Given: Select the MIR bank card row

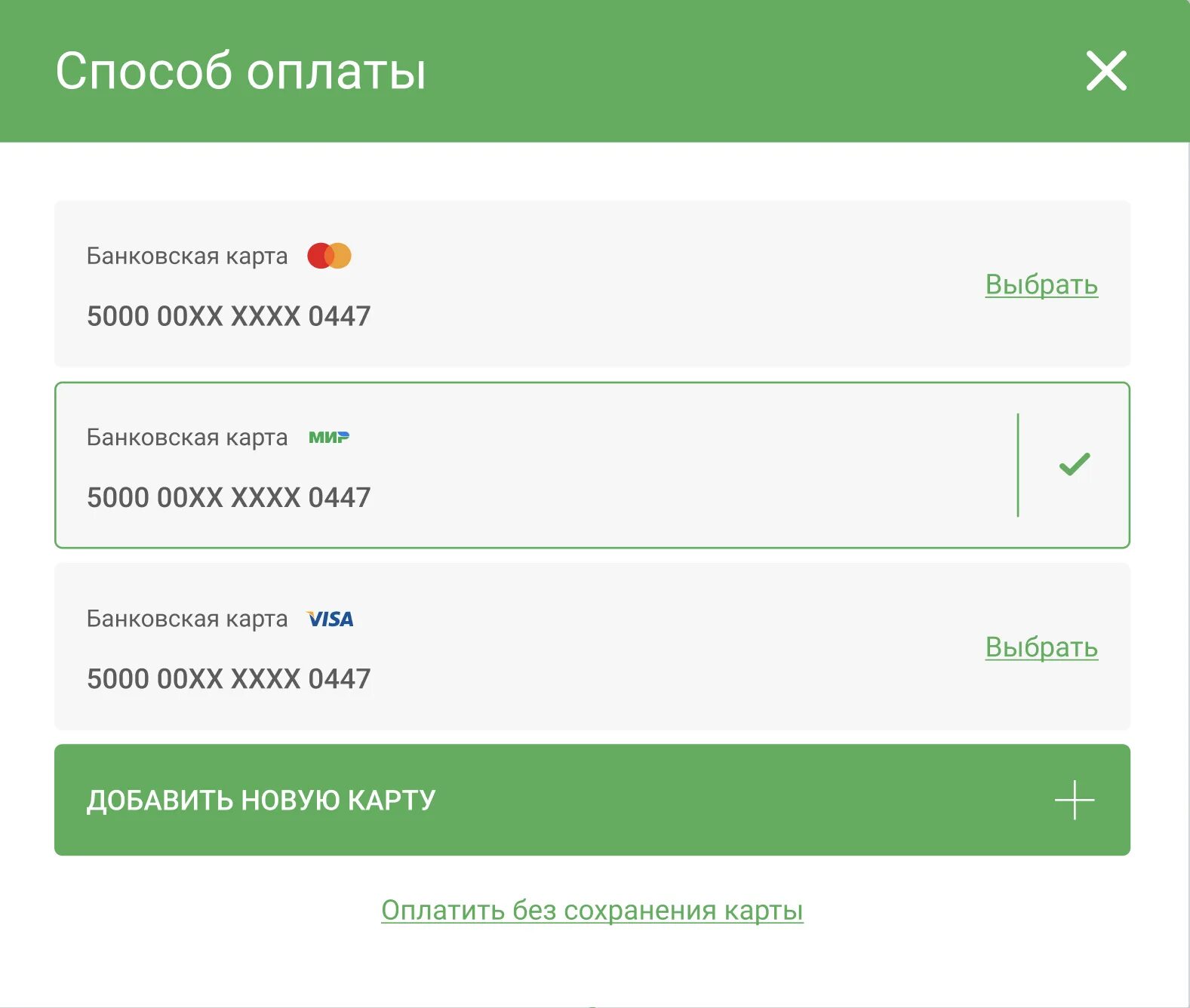Looking at the screenshot, I should 592,465.
